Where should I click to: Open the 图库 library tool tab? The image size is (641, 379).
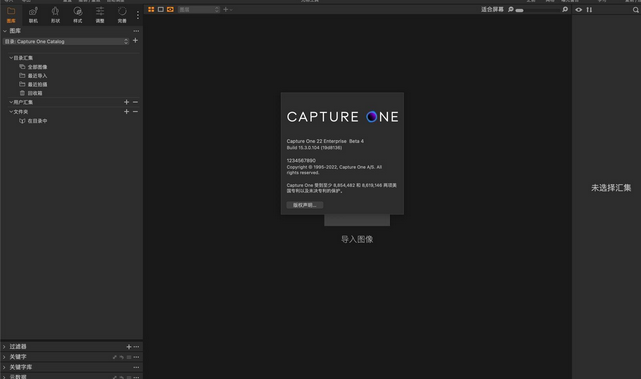[x=11, y=15]
